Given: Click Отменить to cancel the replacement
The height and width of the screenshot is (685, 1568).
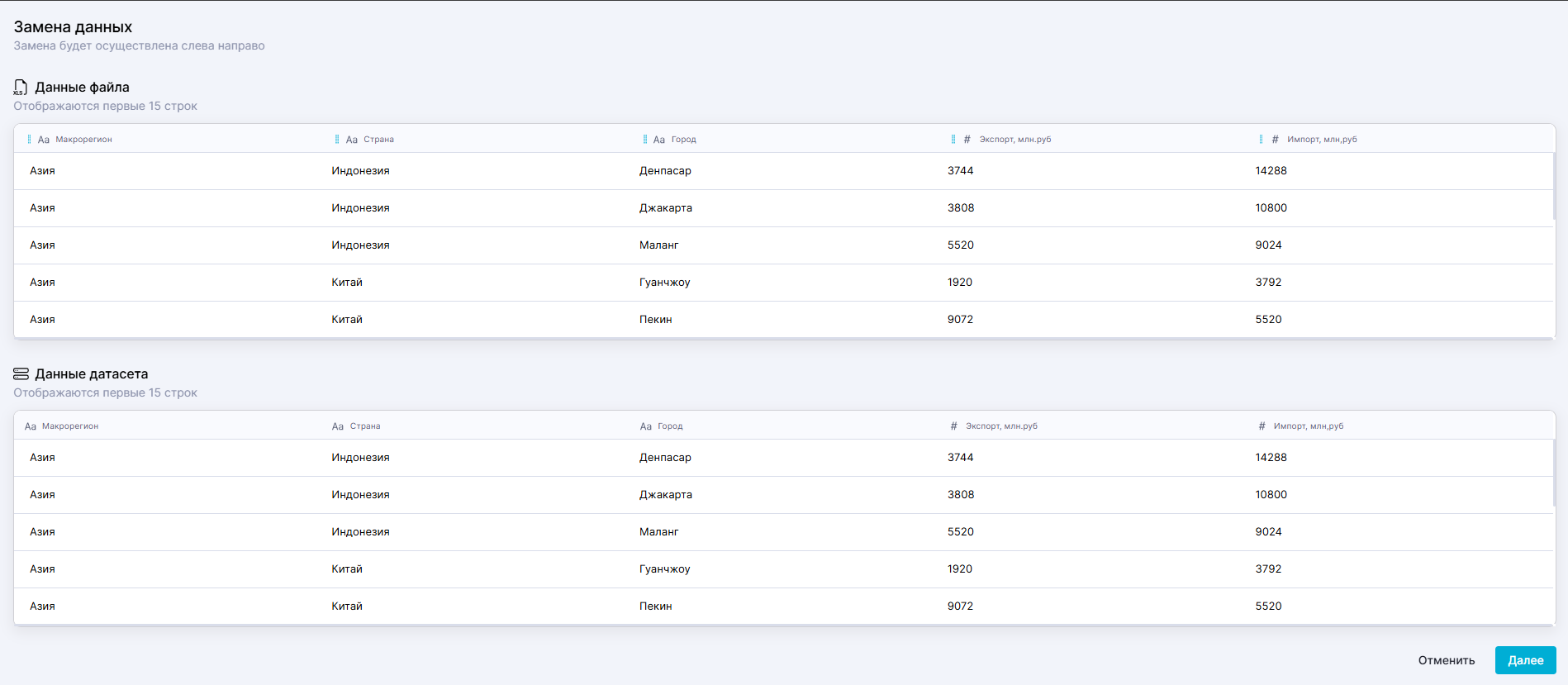Looking at the screenshot, I should click(1447, 660).
